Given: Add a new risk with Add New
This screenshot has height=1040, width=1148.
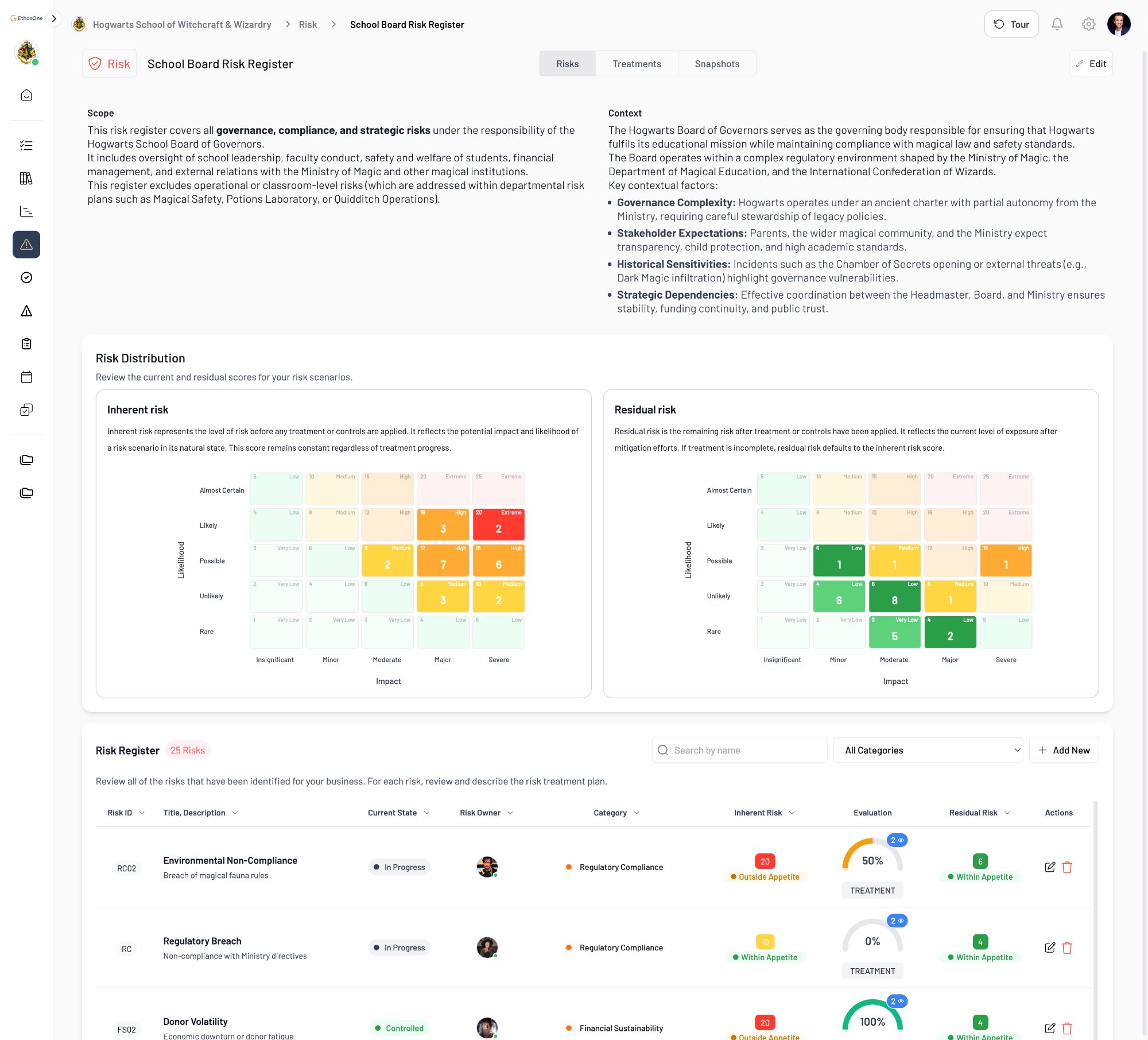Looking at the screenshot, I should point(1064,750).
